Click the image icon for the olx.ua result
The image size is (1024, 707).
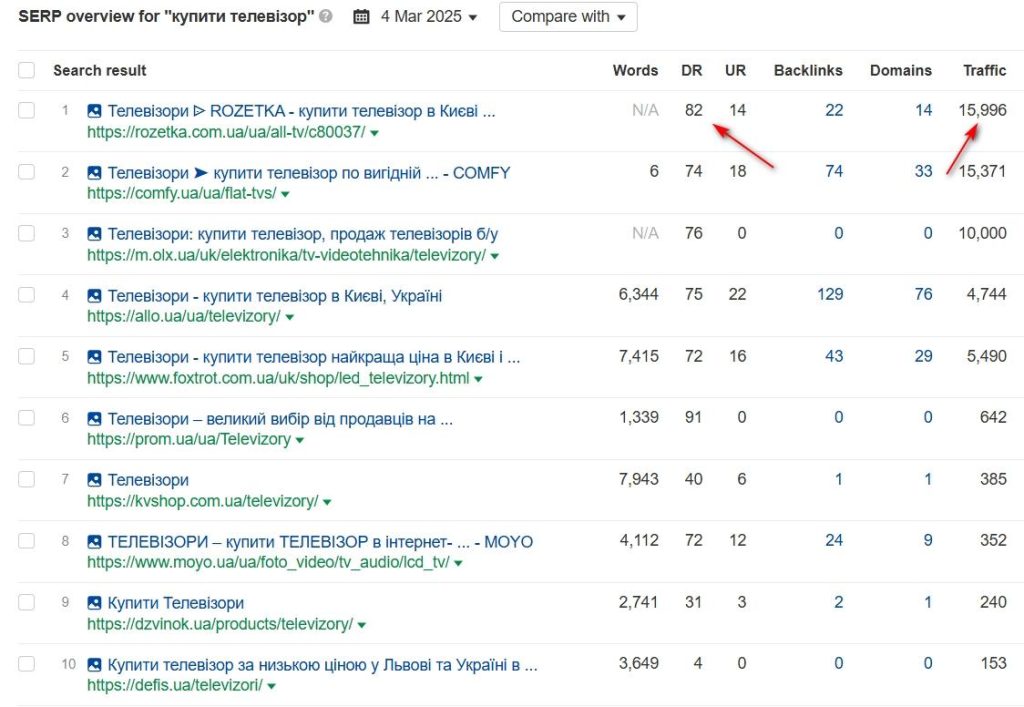click(94, 234)
